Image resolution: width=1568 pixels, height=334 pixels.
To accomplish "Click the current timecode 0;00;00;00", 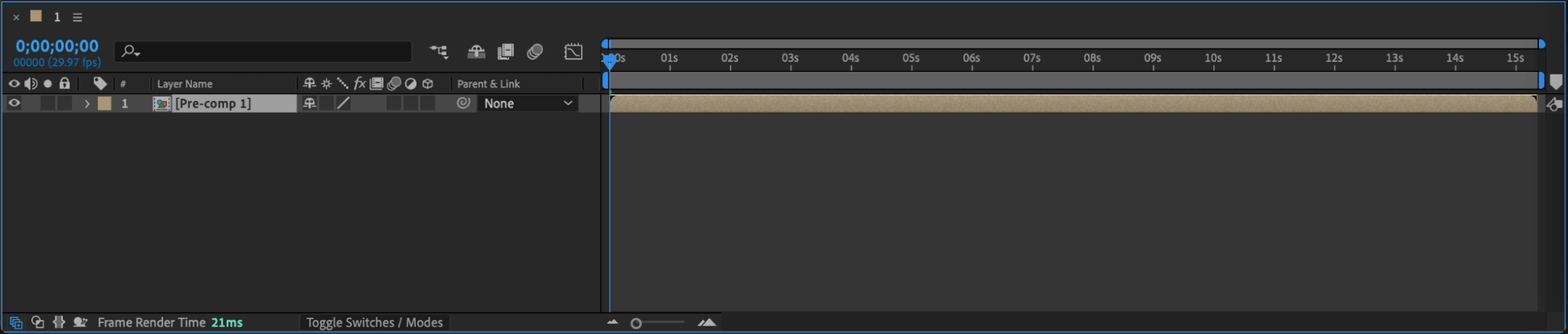I will tap(57, 46).
